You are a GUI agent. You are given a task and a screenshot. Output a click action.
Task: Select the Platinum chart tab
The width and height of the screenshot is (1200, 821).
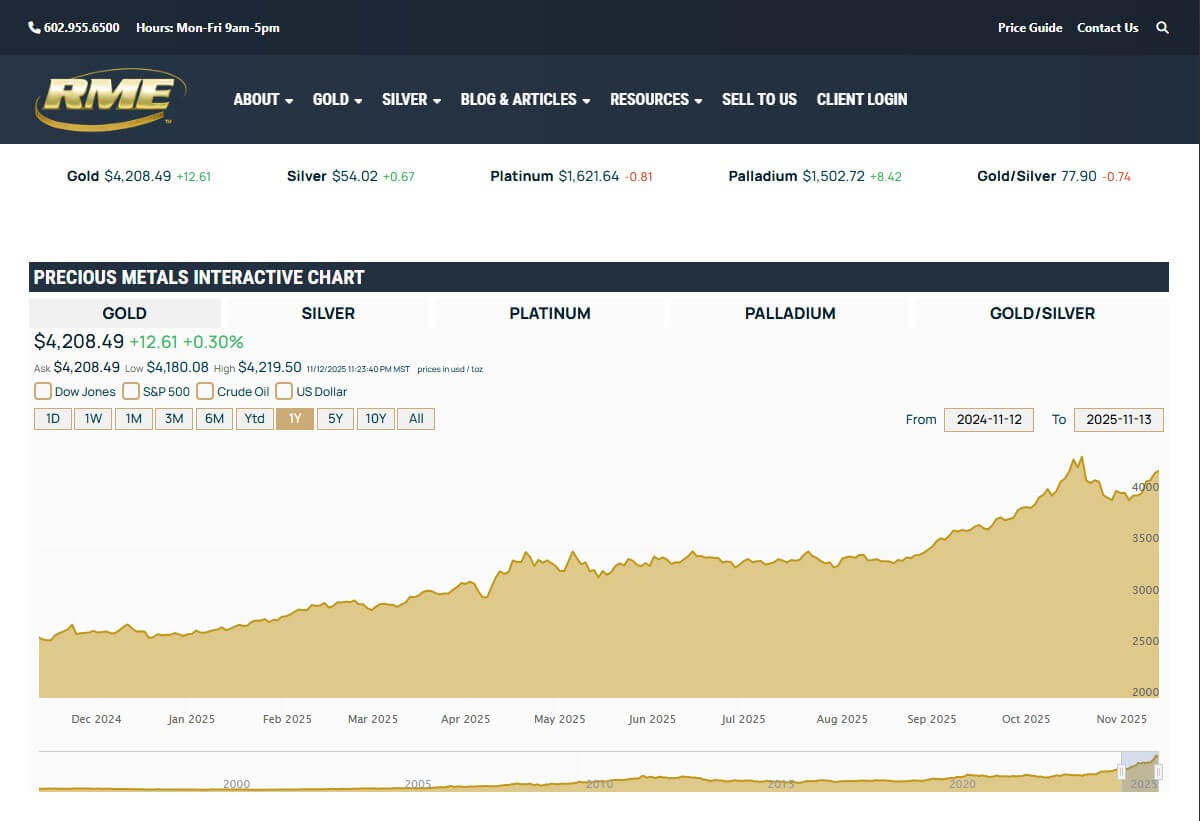[550, 313]
